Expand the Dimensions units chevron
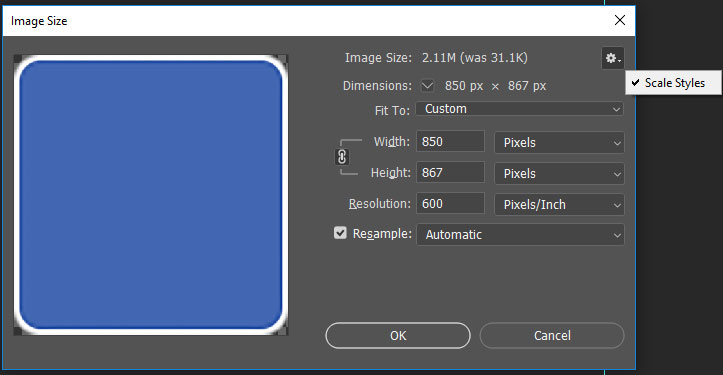723x375 pixels. [x=427, y=85]
